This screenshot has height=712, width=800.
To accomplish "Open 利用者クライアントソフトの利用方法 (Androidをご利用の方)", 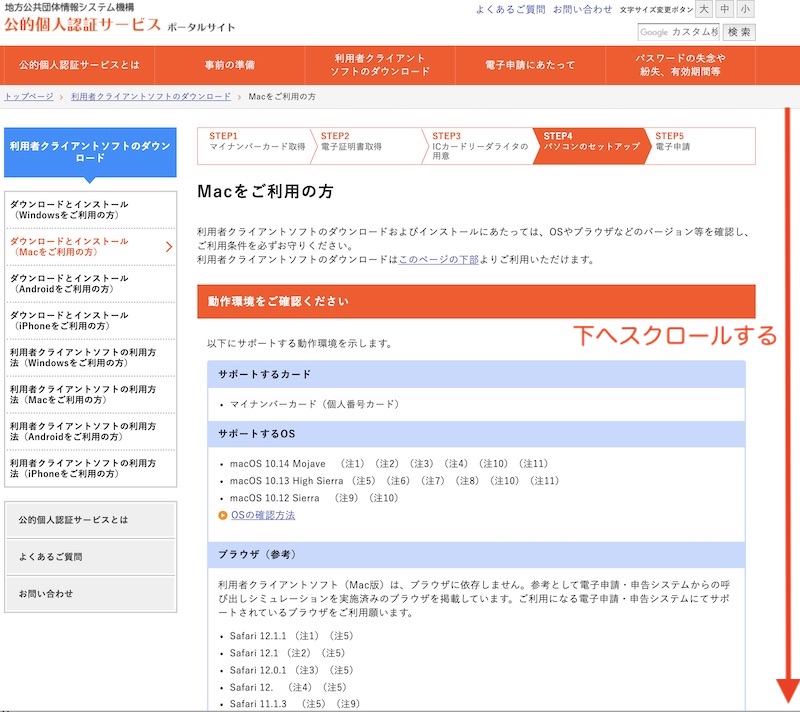I will [x=90, y=431].
